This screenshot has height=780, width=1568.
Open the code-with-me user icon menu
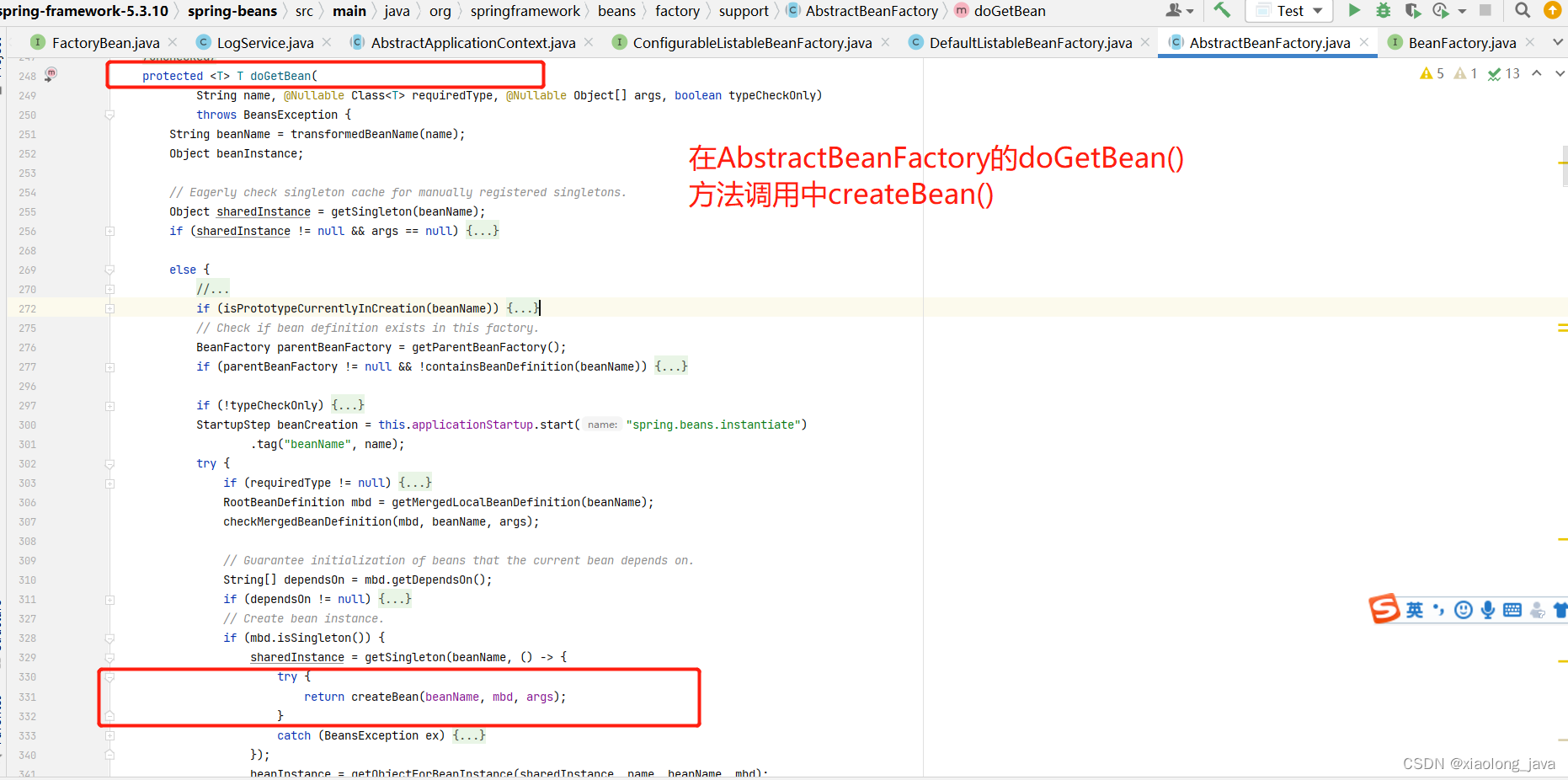(1179, 10)
